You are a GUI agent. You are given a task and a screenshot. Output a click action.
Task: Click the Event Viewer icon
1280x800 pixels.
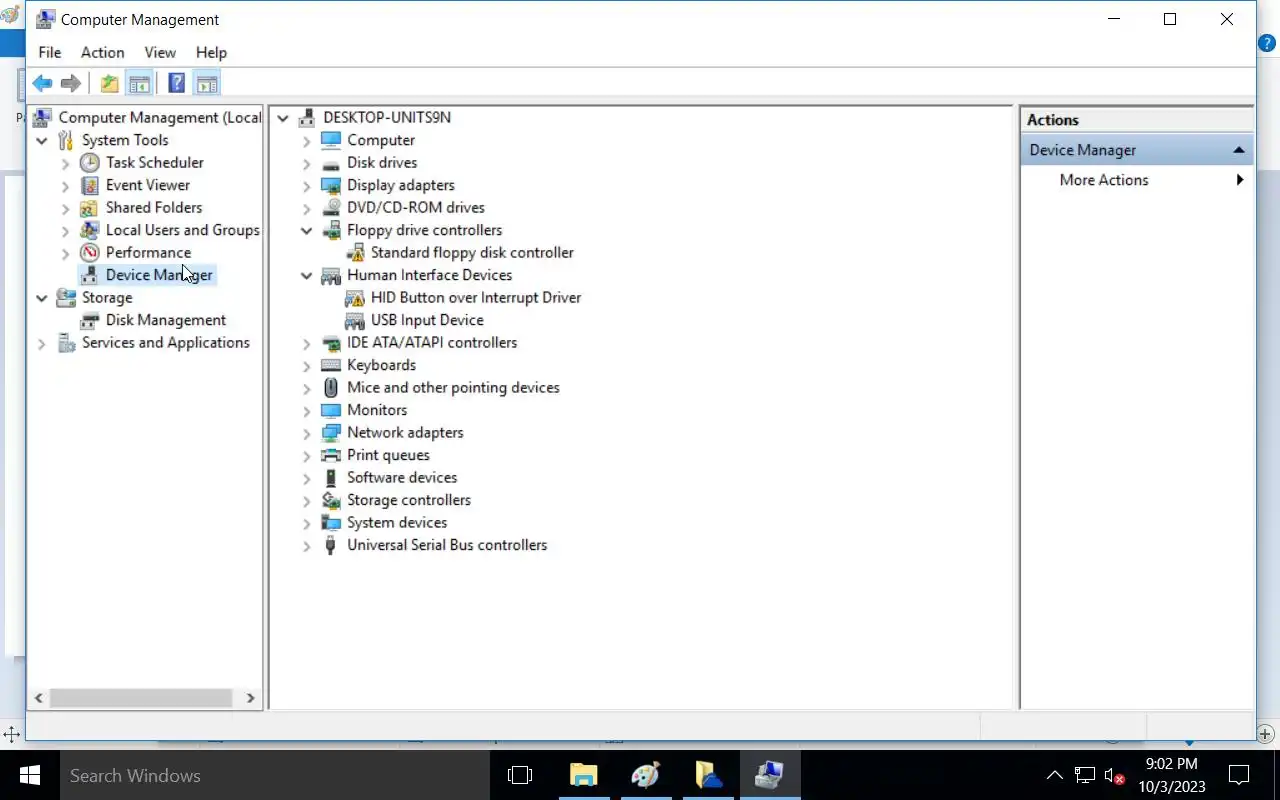click(90, 185)
